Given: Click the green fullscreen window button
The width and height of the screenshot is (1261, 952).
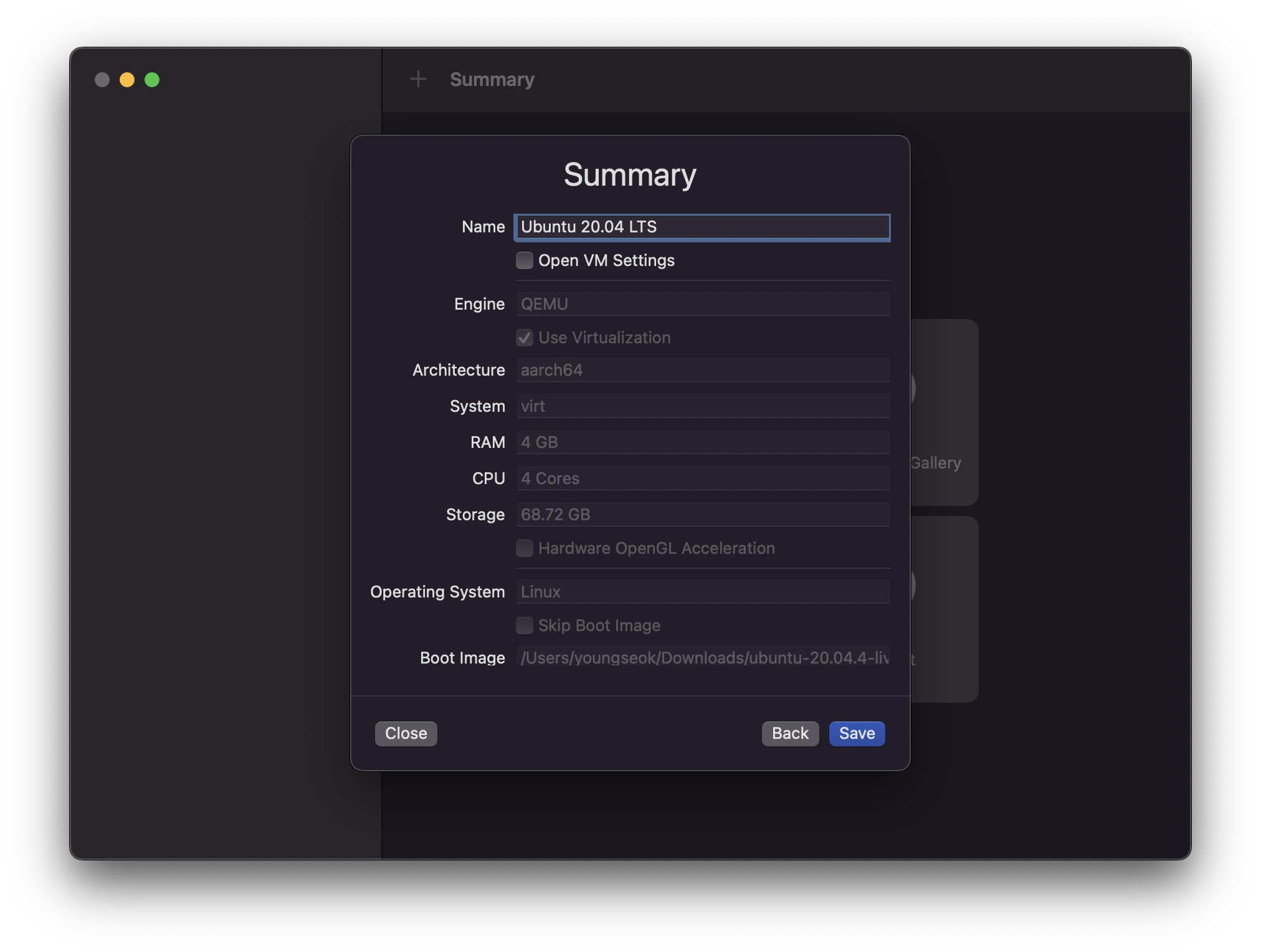Looking at the screenshot, I should (x=152, y=80).
